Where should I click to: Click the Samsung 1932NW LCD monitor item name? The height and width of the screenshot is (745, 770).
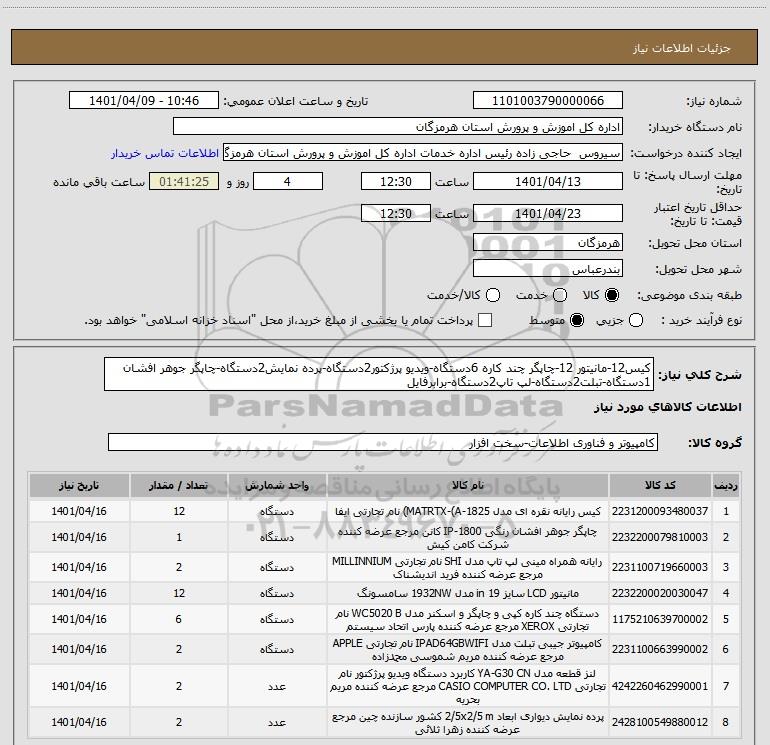click(x=468, y=593)
